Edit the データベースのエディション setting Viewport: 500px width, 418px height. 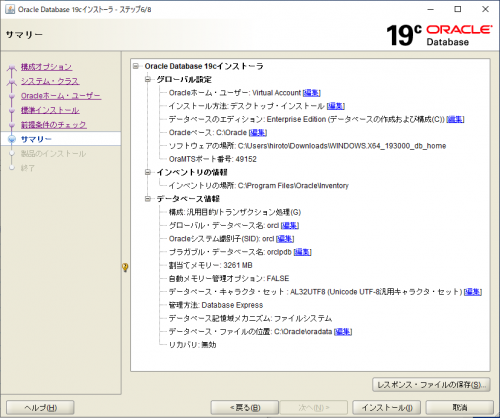tap(455, 119)
